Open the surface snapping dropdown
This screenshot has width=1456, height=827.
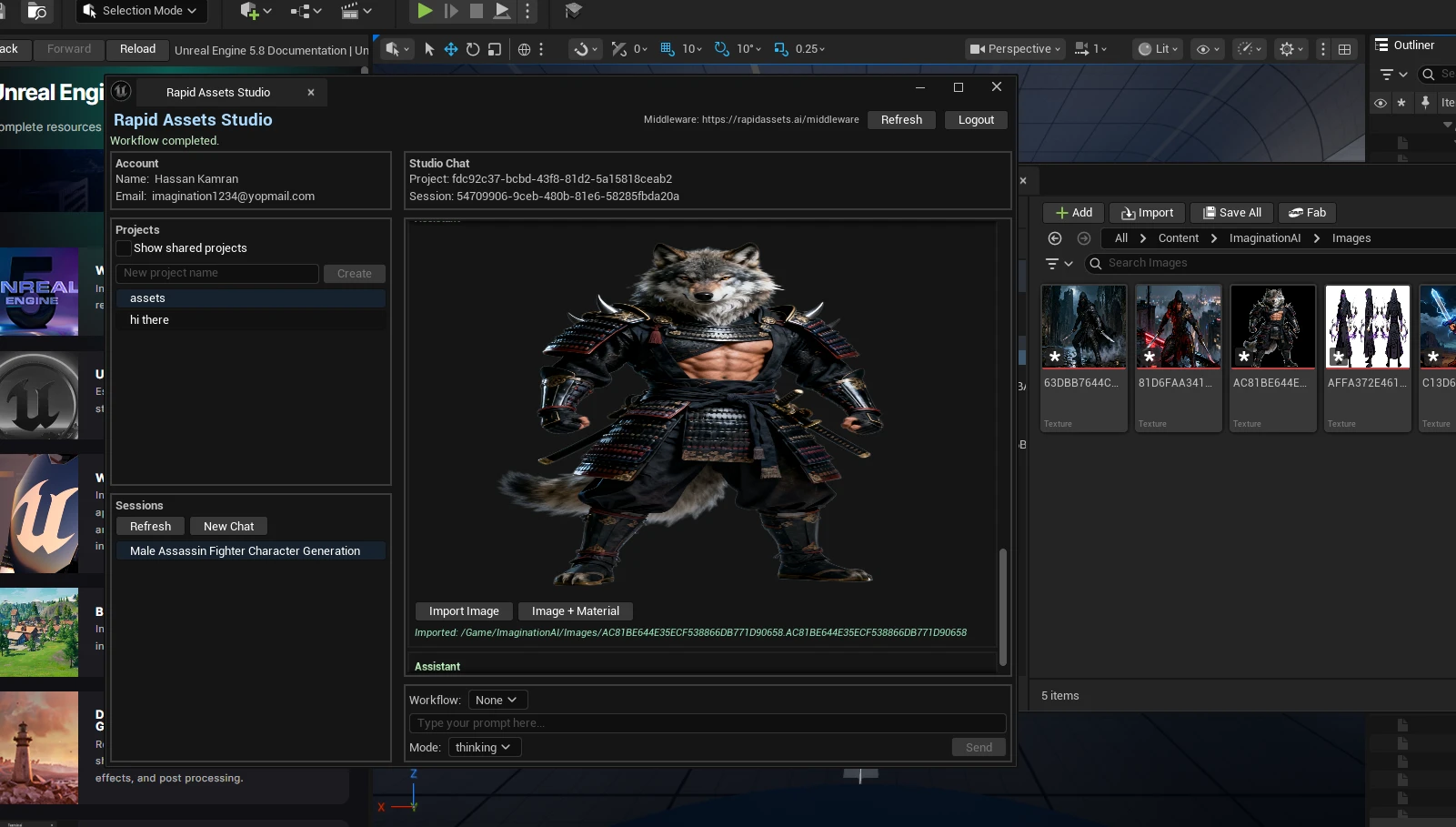(x=585, y=49)
